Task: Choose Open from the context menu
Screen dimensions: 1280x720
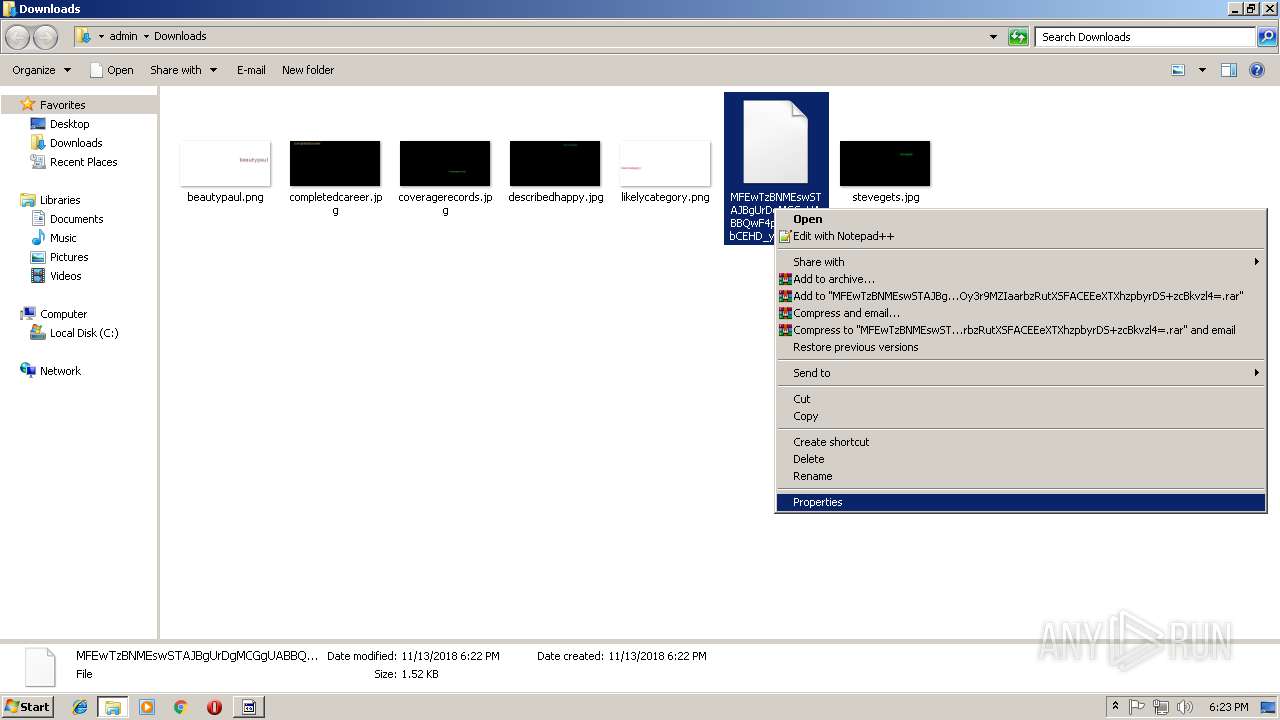Action: 1020,219
